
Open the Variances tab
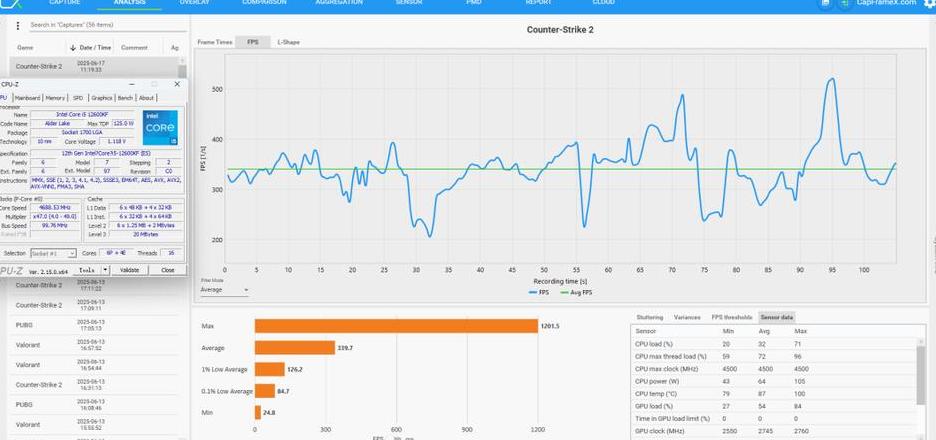[x=686, y=318]
